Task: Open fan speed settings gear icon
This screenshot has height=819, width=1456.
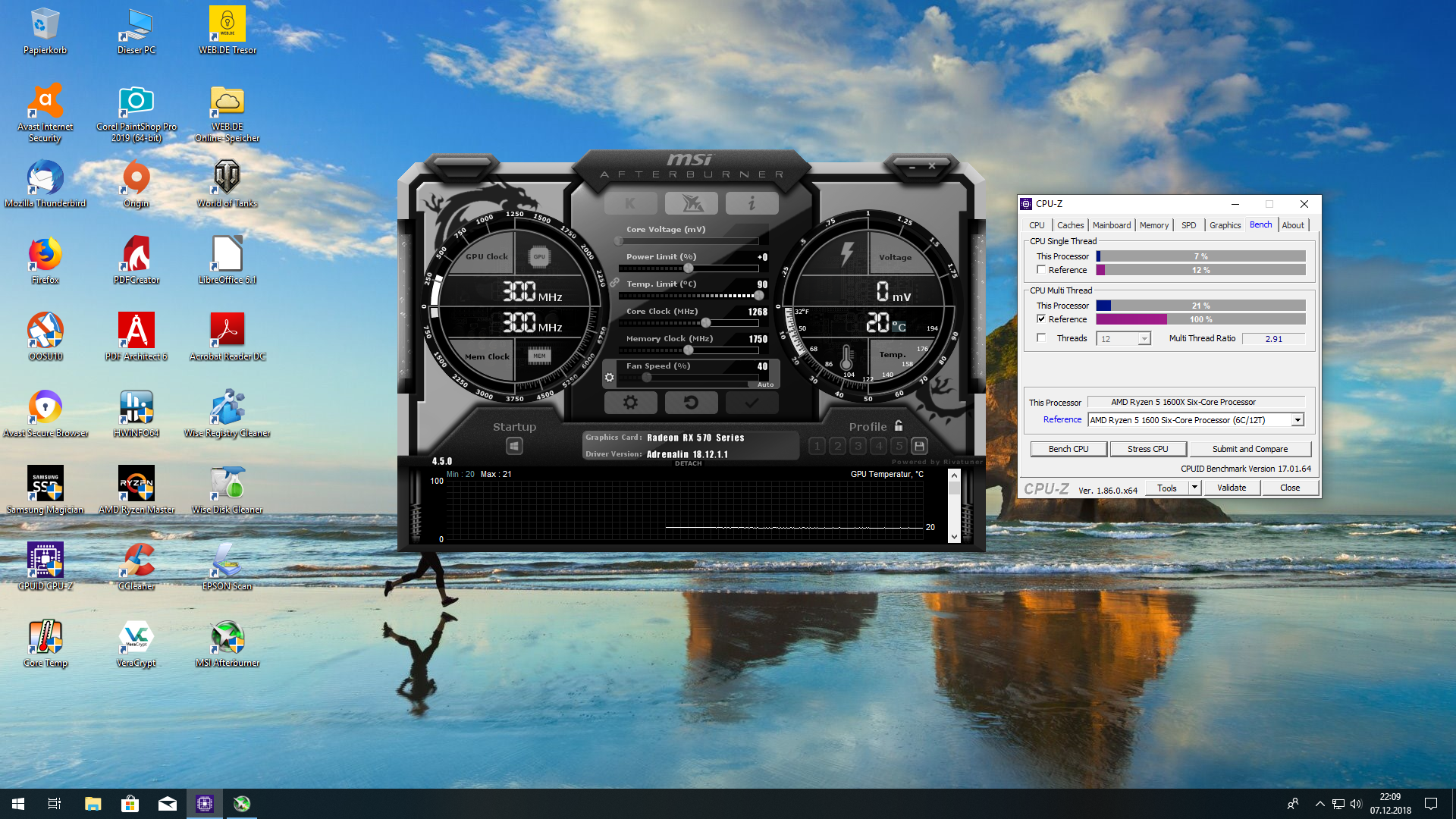Action: [609, 377]
